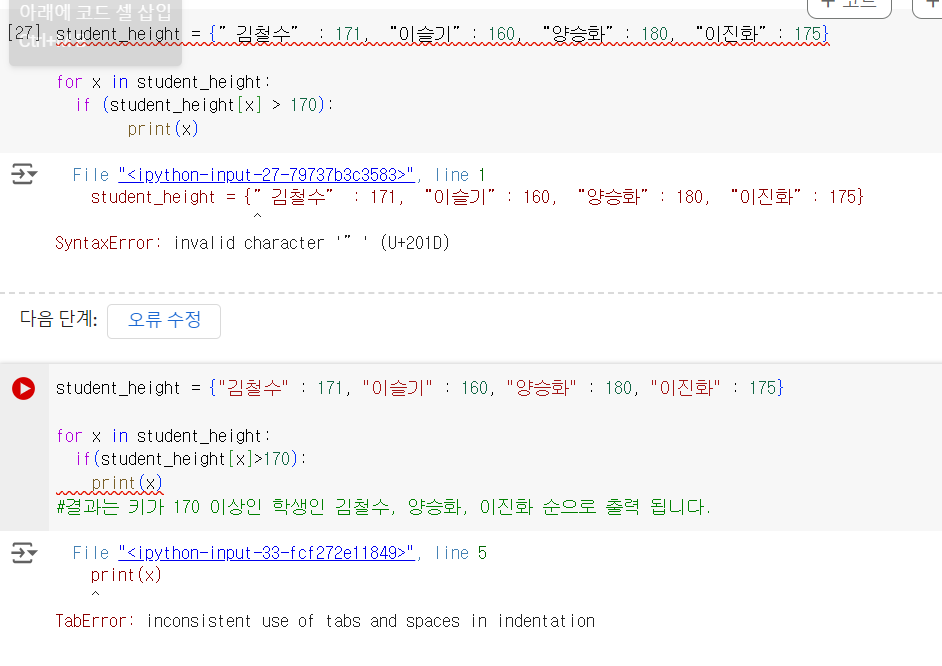Run the cell with the red play button
The width and height of the screenshot is (942, 666).
23,388
